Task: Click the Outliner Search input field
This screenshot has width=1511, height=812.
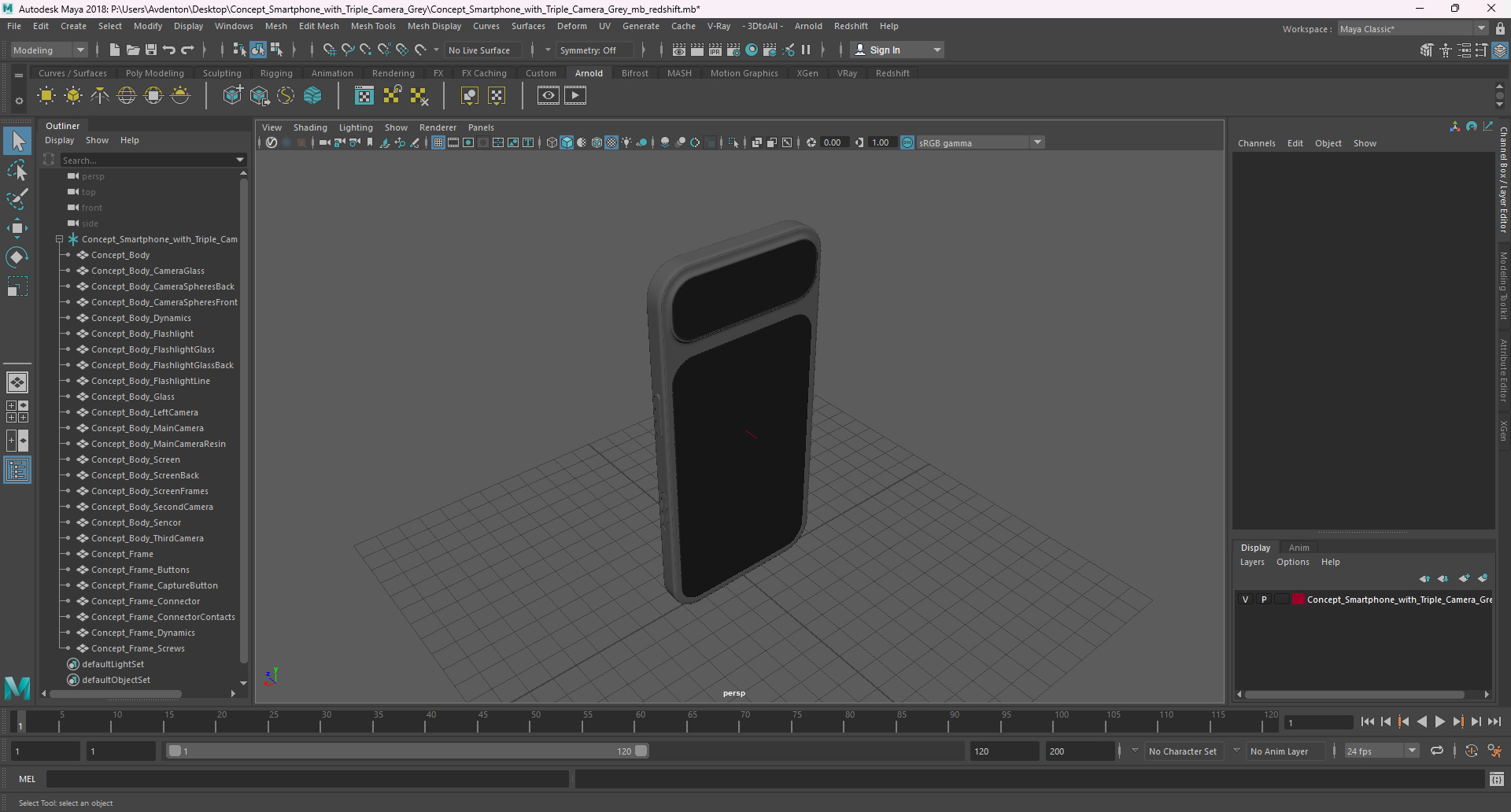Action: (x=148, y=160)
